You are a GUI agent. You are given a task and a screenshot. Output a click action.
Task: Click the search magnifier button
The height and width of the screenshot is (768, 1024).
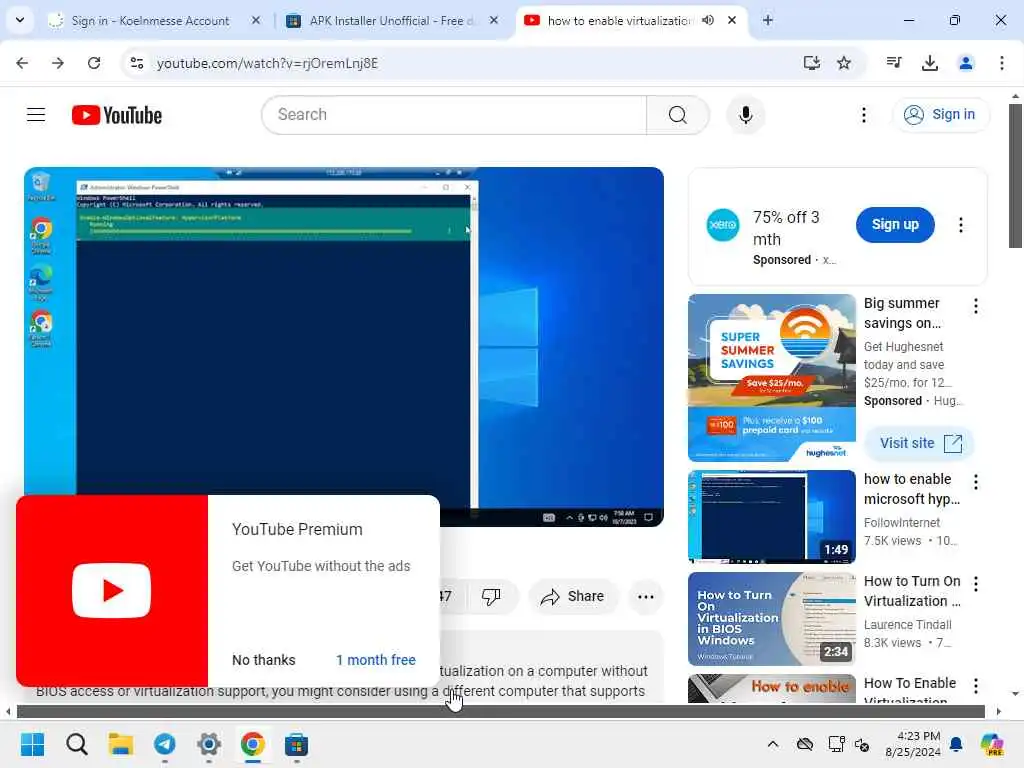coord(678,115)
